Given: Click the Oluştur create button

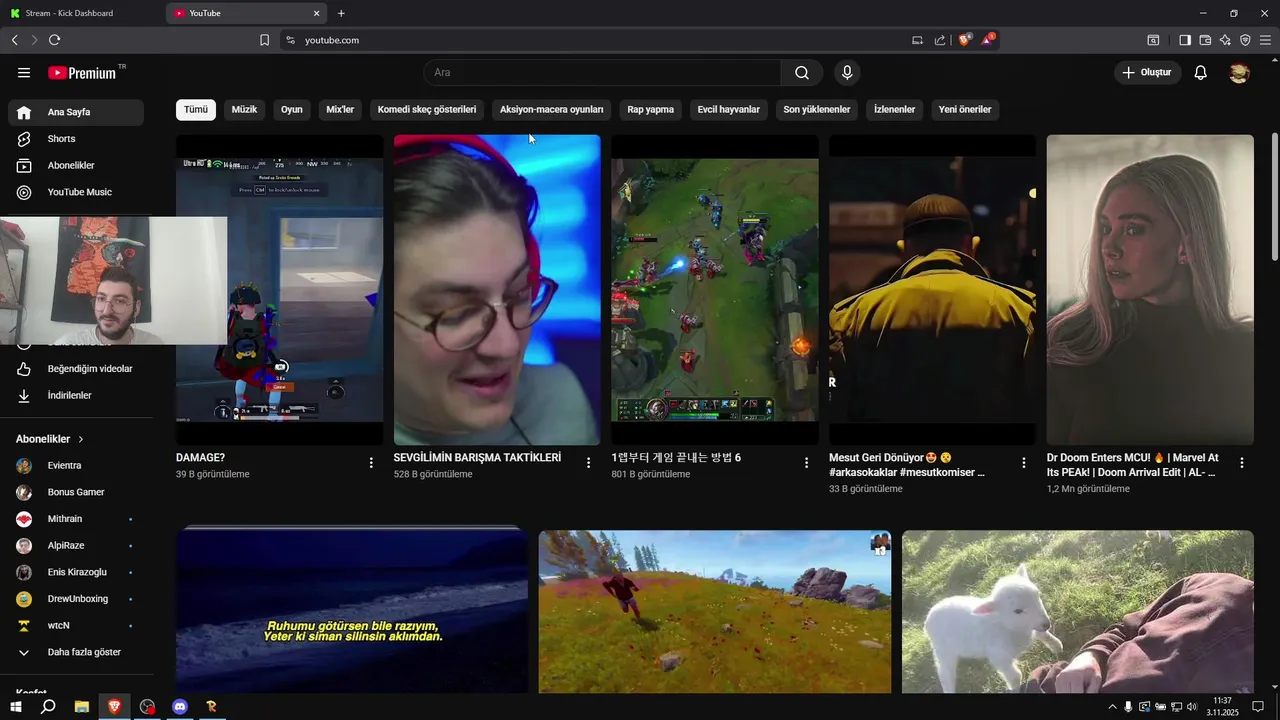Looking at the screenshot, I should point(1148,73).
